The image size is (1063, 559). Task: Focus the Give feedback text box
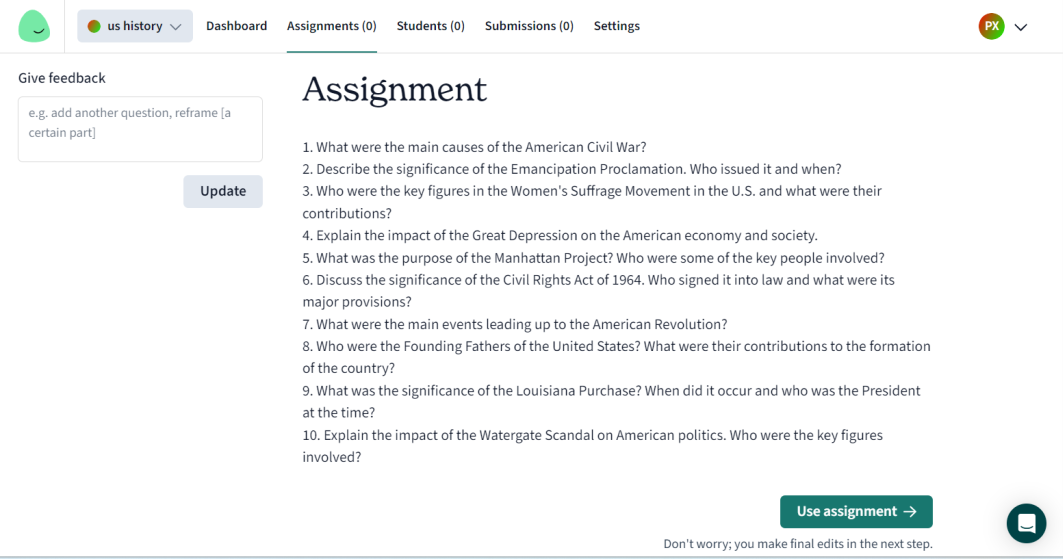[140, 129]
